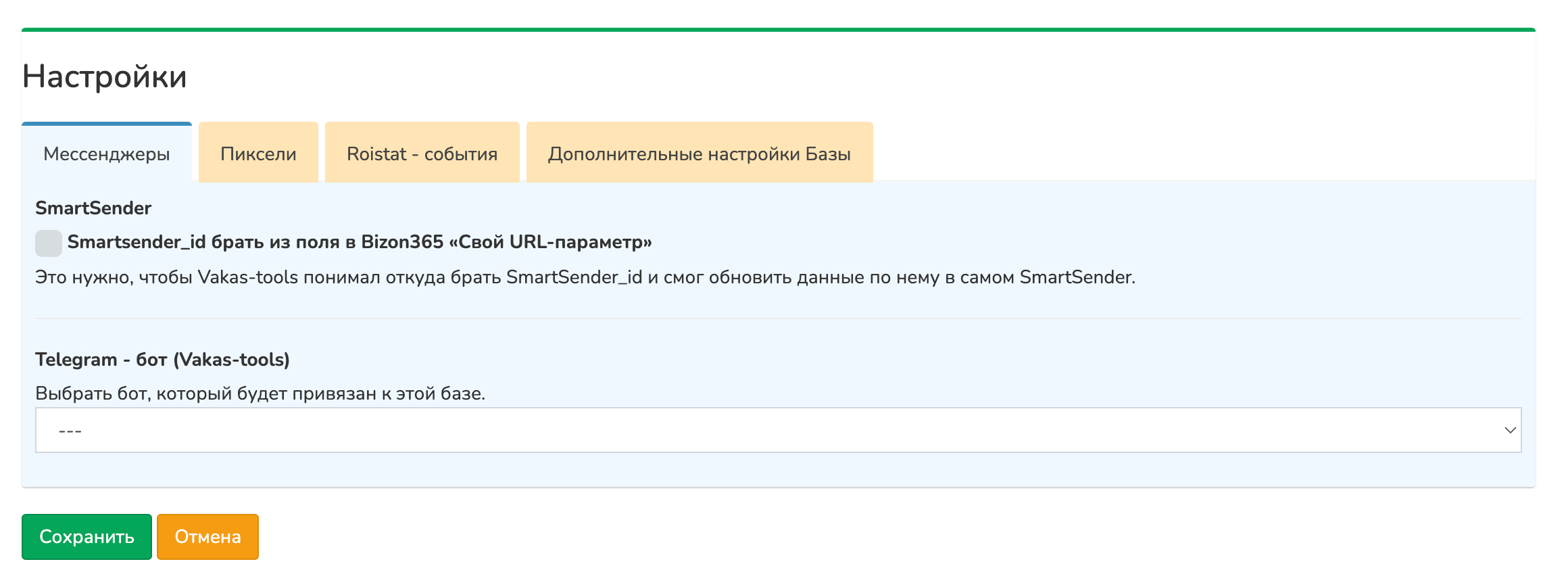This screenshot has height=568, width=1568.
Task: Switch to the Мессенджеры tab
Action: coord(107,154)
